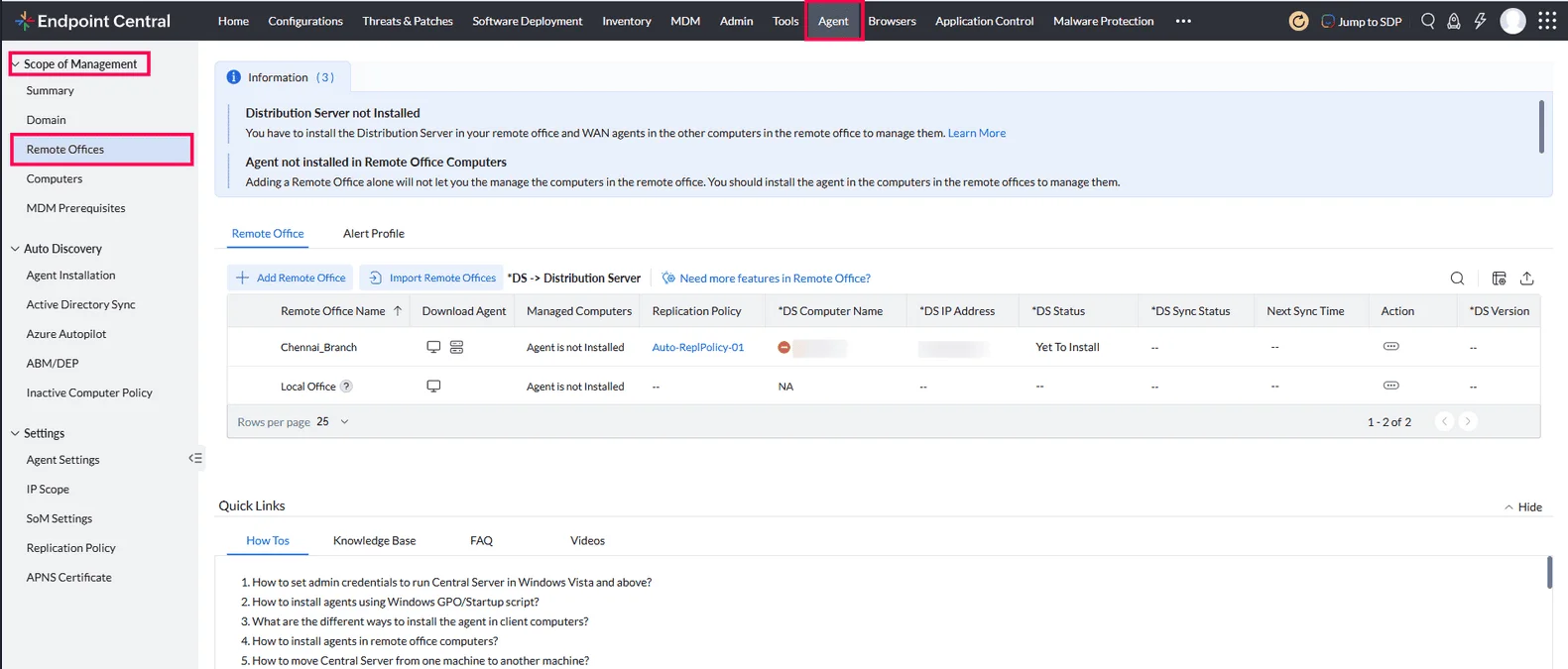Open Rows per page dropdown
This screenshot has height=669, width=1568.
pyautogui.click(x=333, y=421)
